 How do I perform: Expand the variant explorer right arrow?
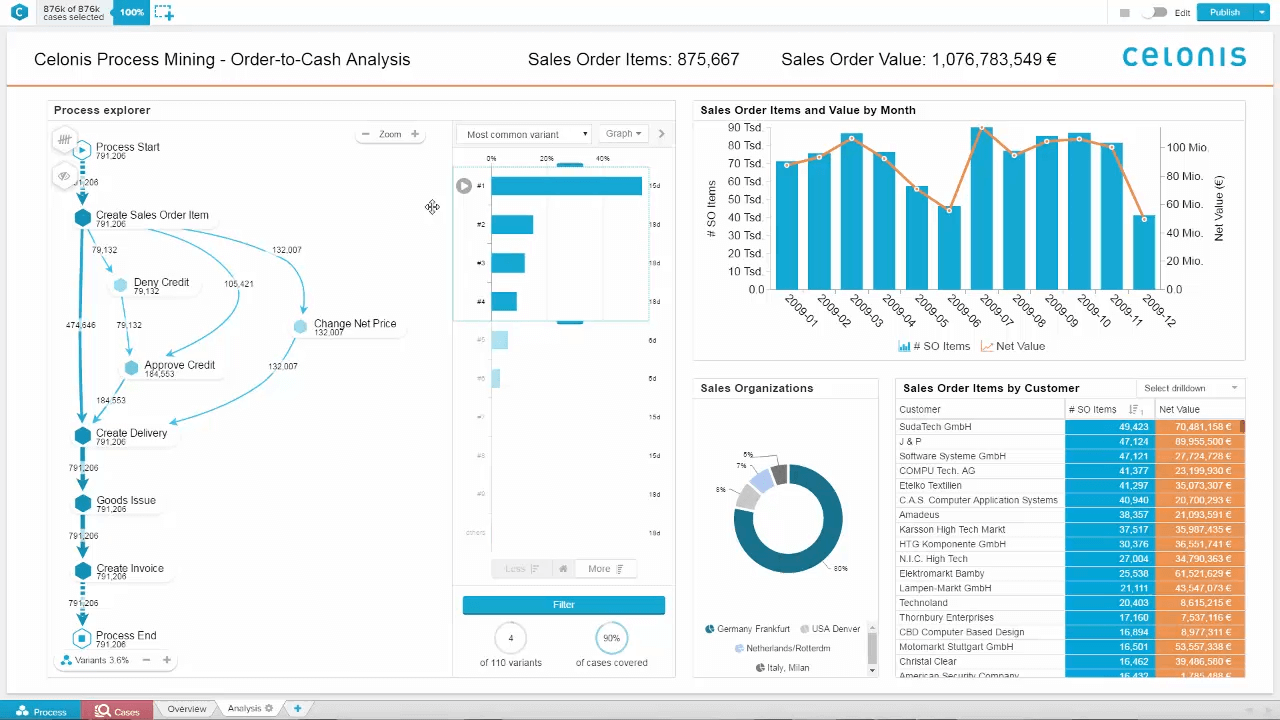tap(661, 134)
